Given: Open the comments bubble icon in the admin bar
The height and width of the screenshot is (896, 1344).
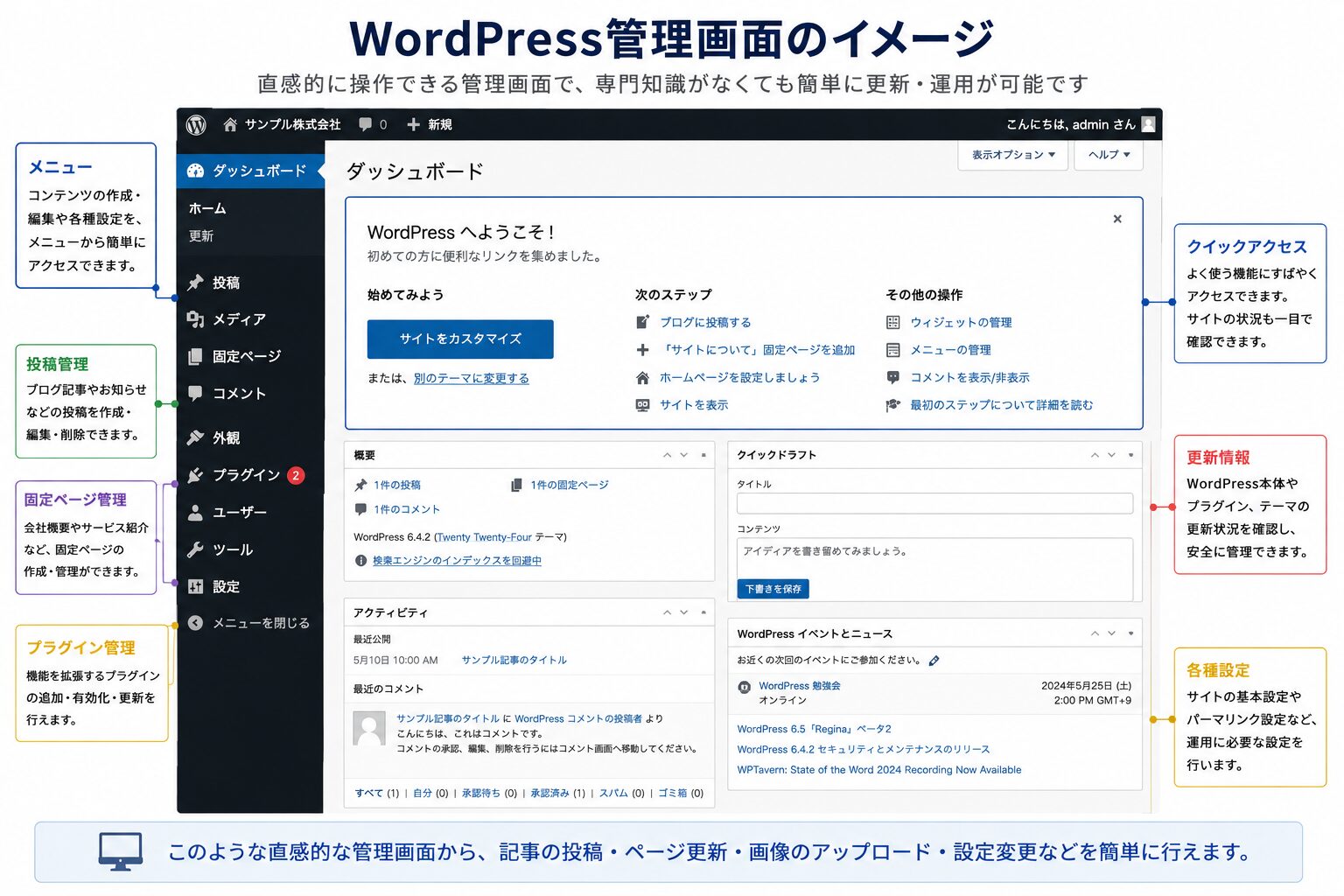Looking at the screenshot, I should click(x=365, y=124).
